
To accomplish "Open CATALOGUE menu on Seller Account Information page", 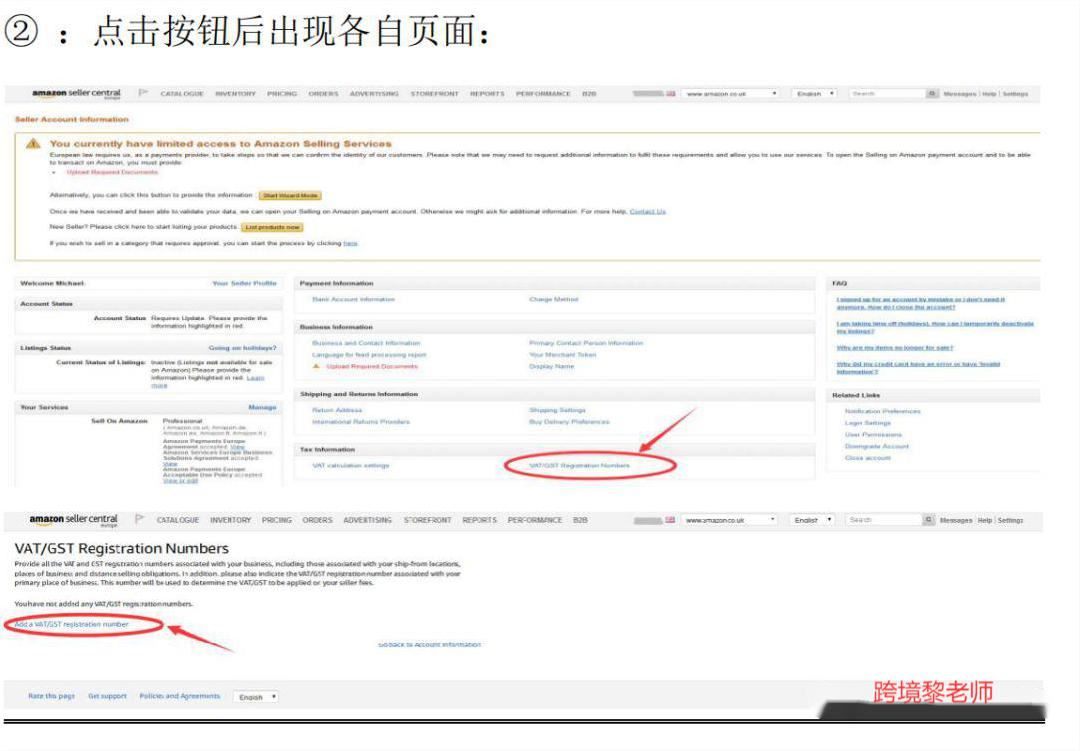I will coord(182,94).
